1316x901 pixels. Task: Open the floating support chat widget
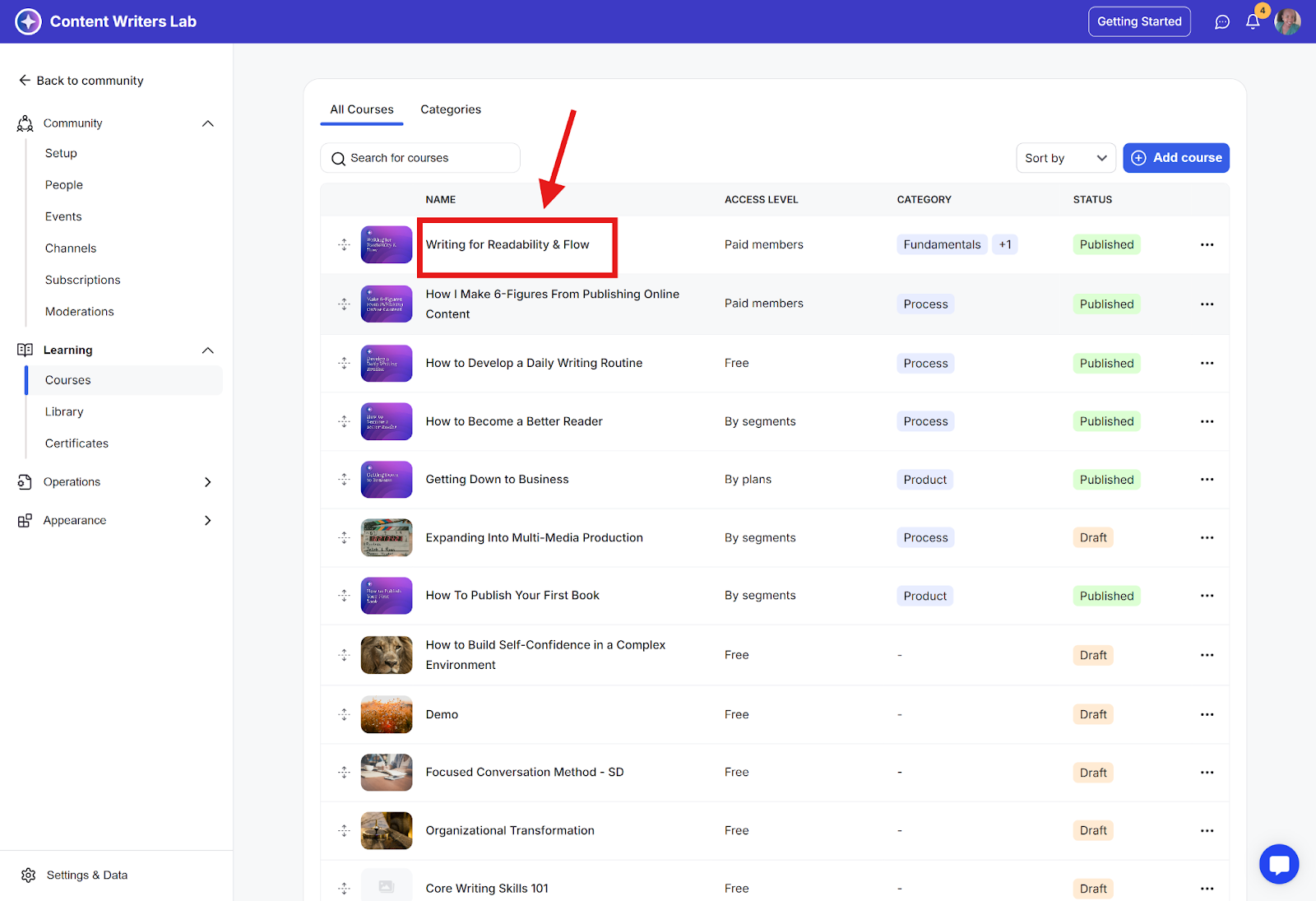1279,864
